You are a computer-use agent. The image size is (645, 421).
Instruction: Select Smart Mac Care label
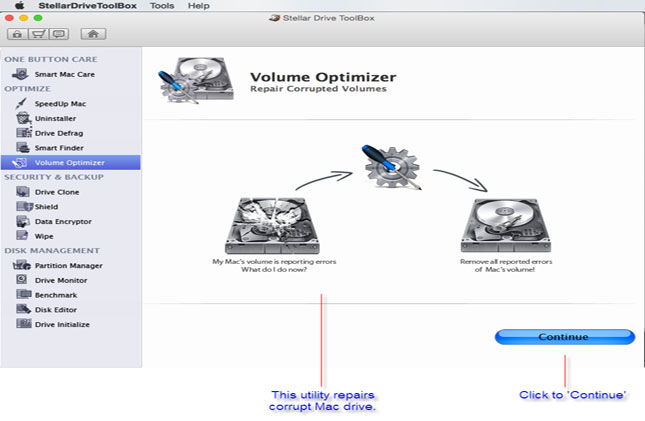click(x=65, y=74)
